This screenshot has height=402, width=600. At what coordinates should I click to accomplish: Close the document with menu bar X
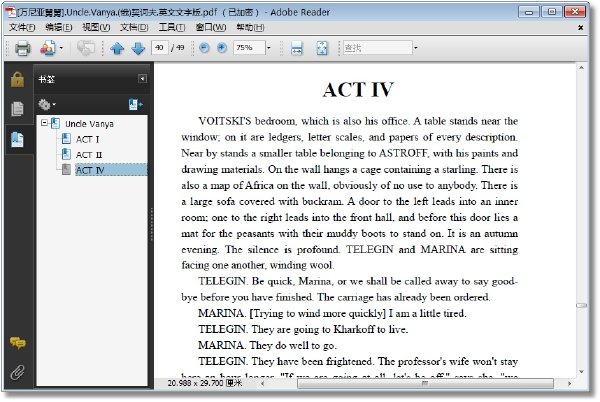pyautogui.click(x=580, y=28)
